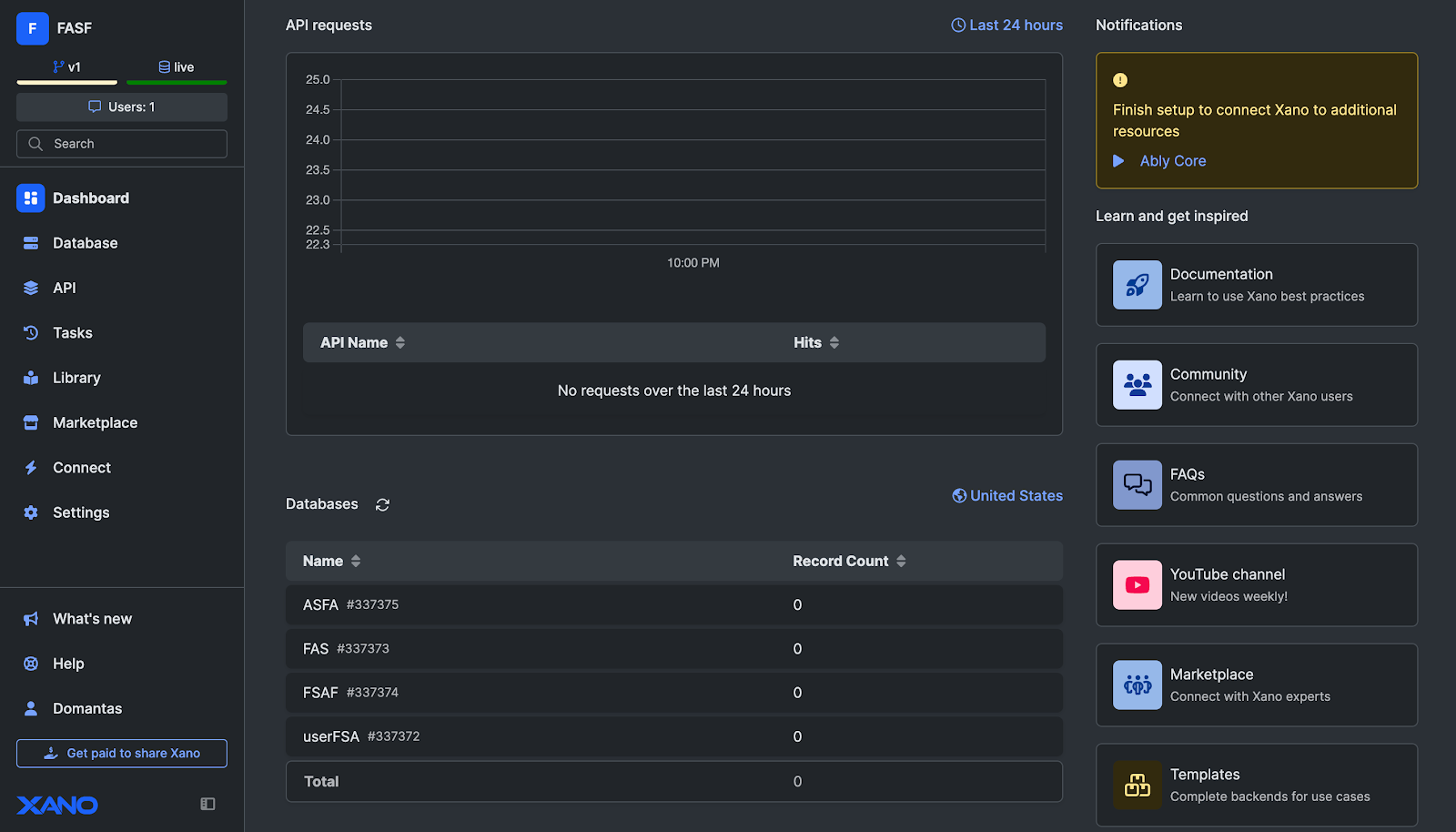Viewport: 1456px width, 832px height.
Task: Open the FAS #337373 database row
Action: tap(674, 649)
